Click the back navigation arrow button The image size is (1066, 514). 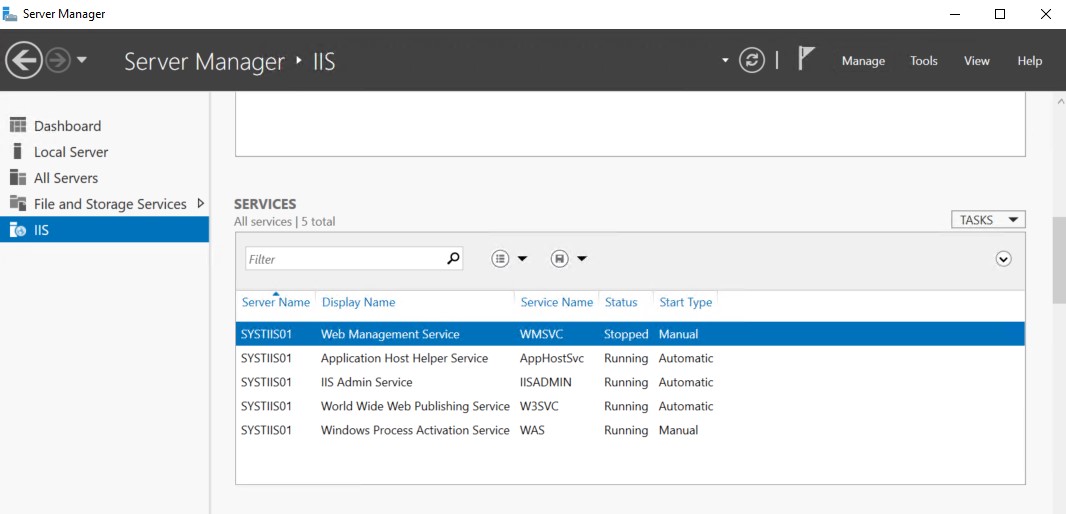[24, 61]
